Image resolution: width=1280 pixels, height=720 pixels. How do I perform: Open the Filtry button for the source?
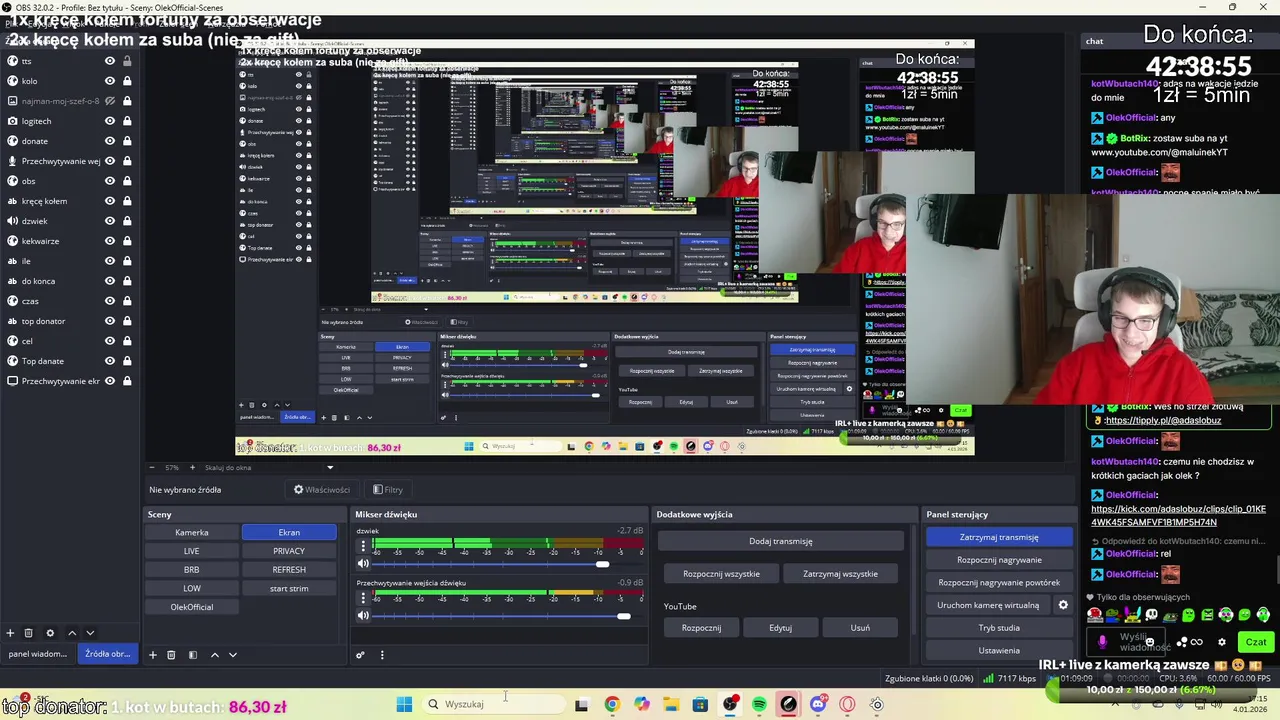point(387,490)
